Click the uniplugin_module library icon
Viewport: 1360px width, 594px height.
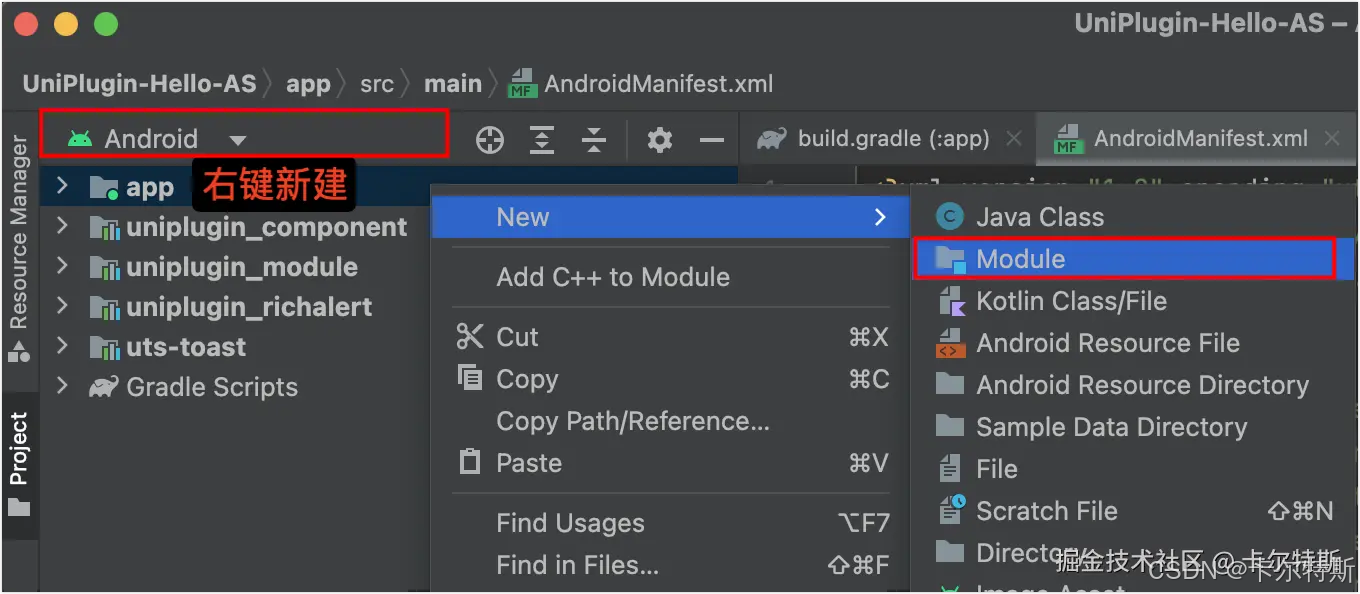(x=104, y=267)
